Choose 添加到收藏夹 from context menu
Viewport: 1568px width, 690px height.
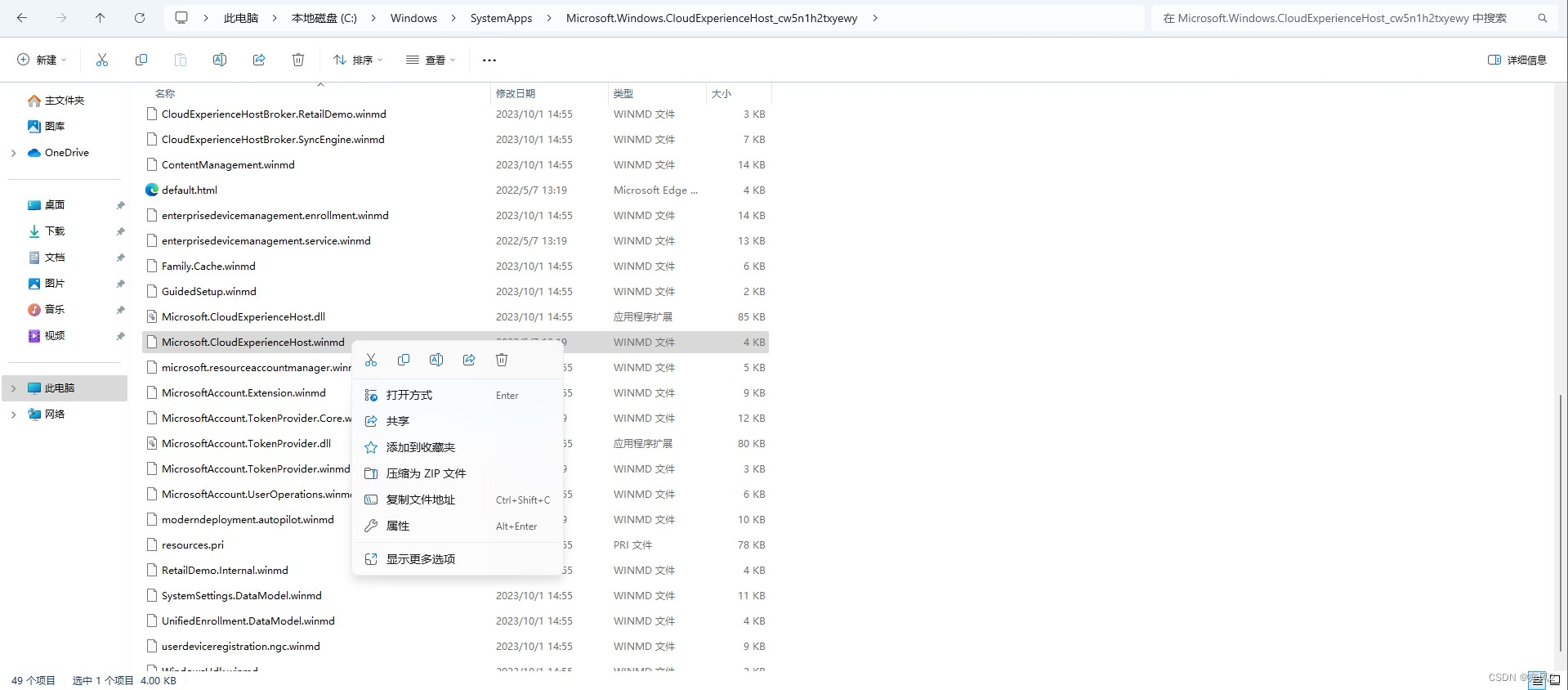point(458,447)
